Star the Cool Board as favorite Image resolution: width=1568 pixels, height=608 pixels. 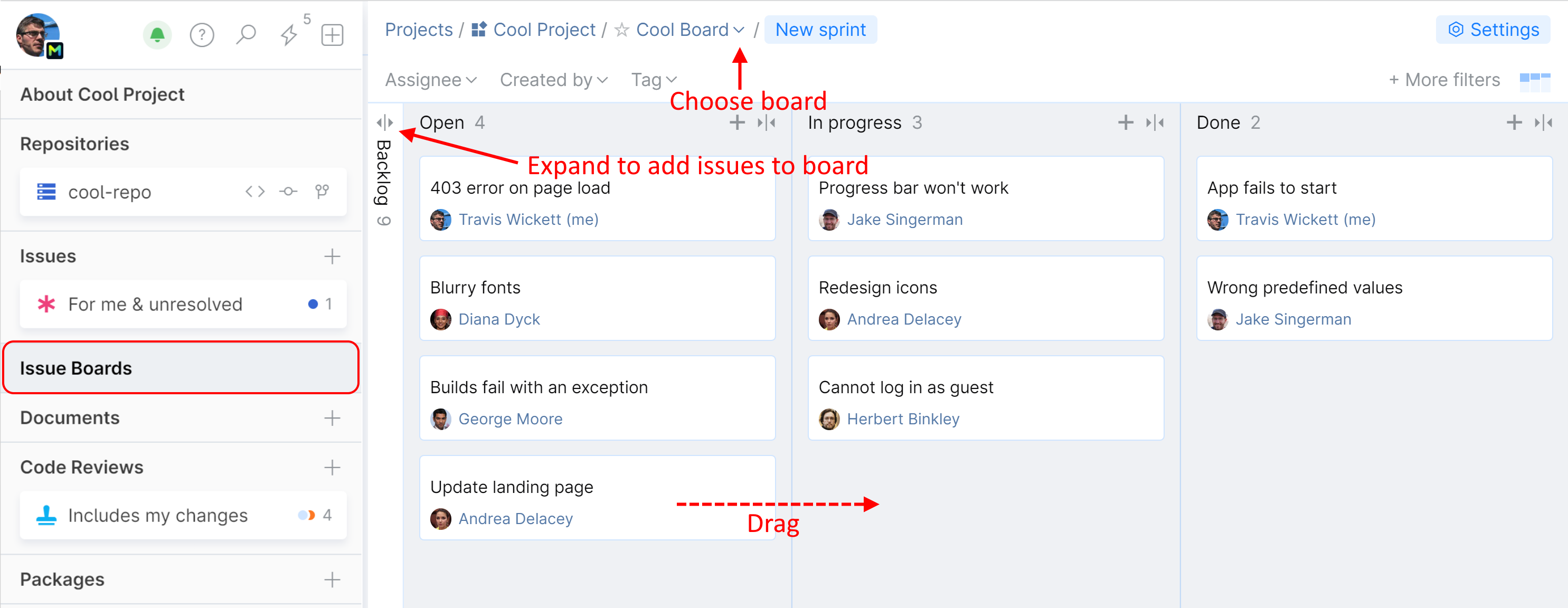[x=621, y=30]
